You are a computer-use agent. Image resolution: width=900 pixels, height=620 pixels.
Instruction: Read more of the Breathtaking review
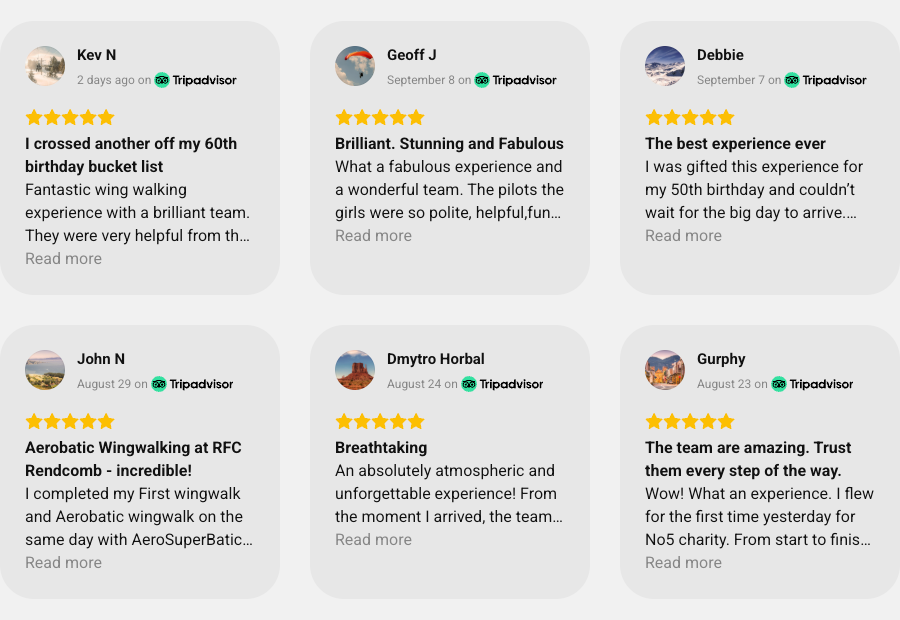coord(373,540)
